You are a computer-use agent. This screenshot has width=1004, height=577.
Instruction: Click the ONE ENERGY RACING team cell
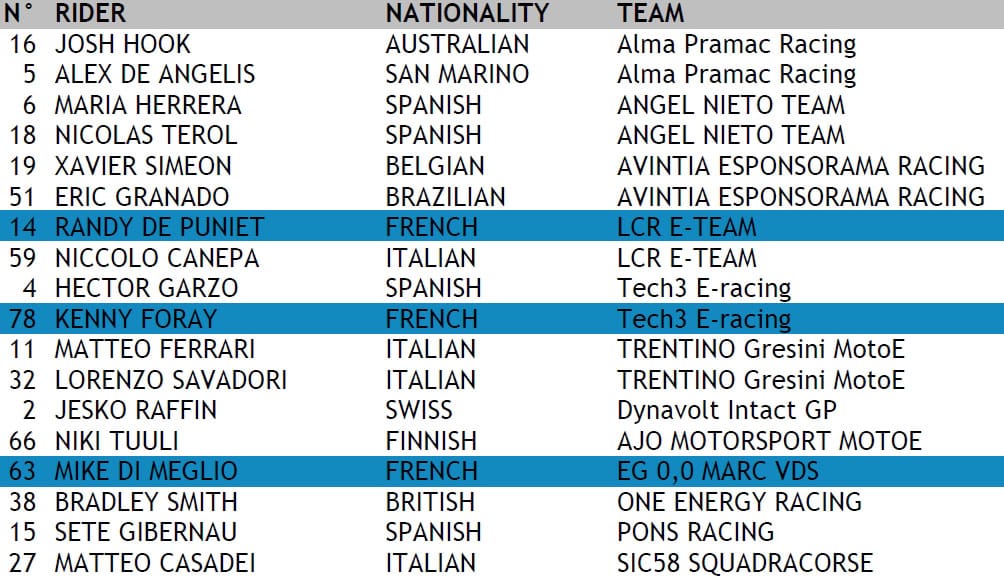[739, 502]
